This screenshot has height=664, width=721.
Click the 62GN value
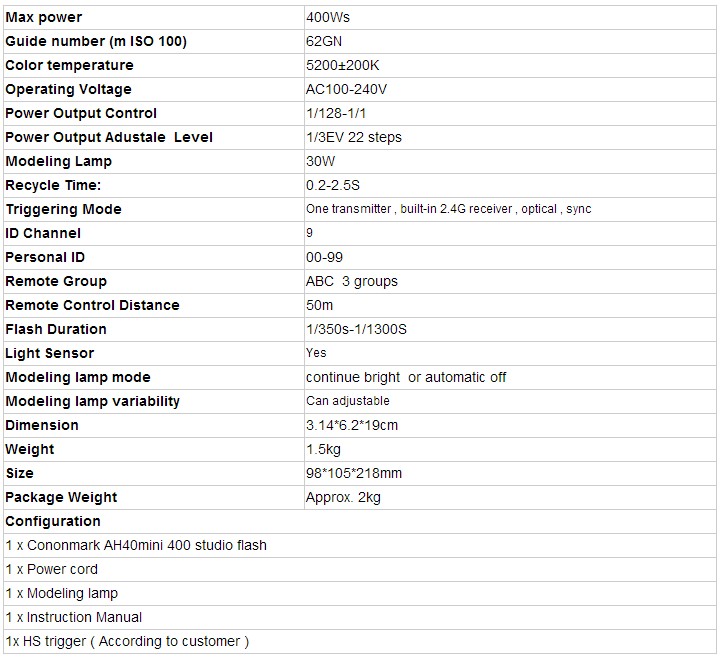coord(326,41)
